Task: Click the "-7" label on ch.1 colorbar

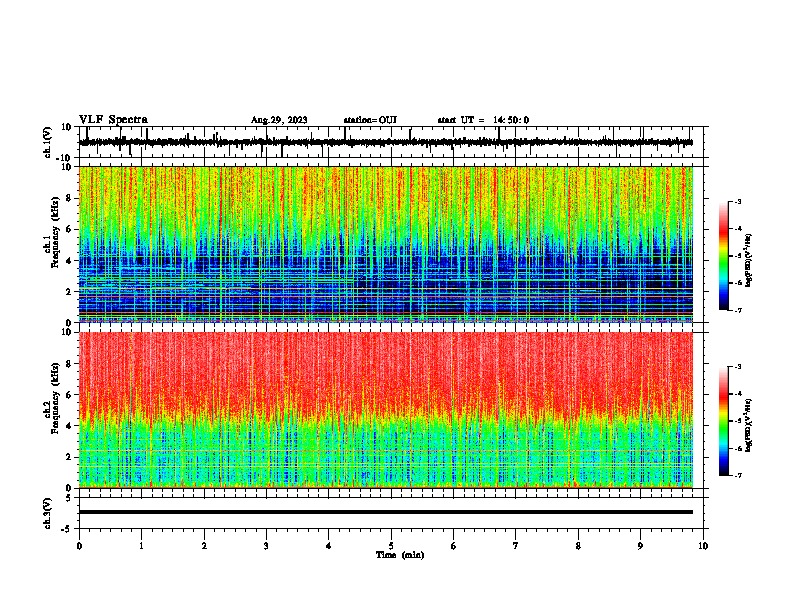Action: 738,310
